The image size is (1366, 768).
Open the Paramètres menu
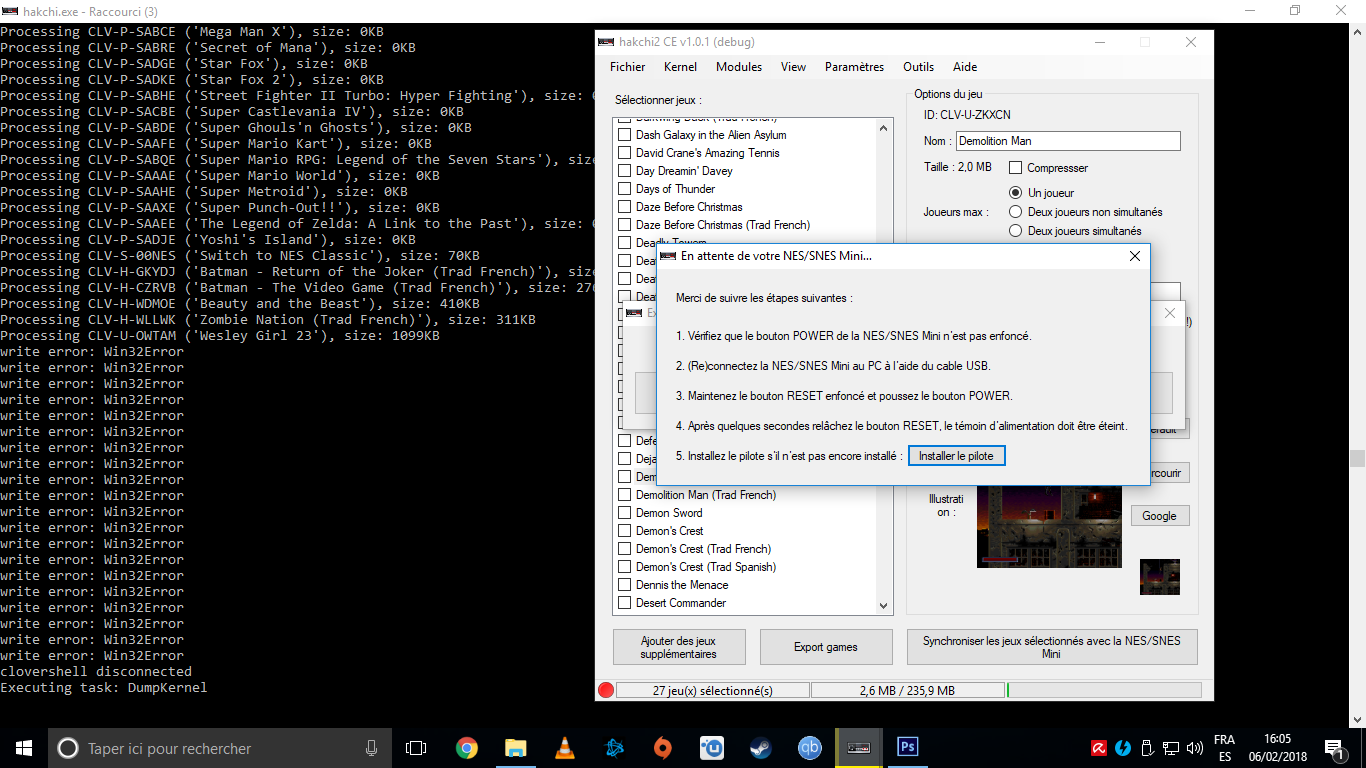click(854, 67)
